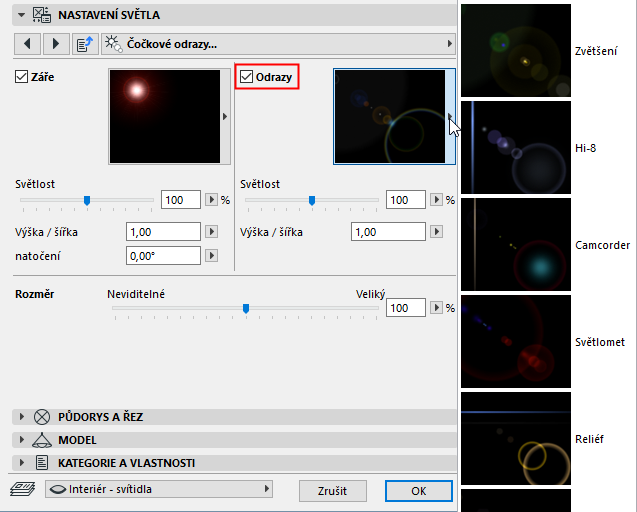Choose the Camcorder reflection preset
This screenshot has width=637, height=512.
point(516,245)
